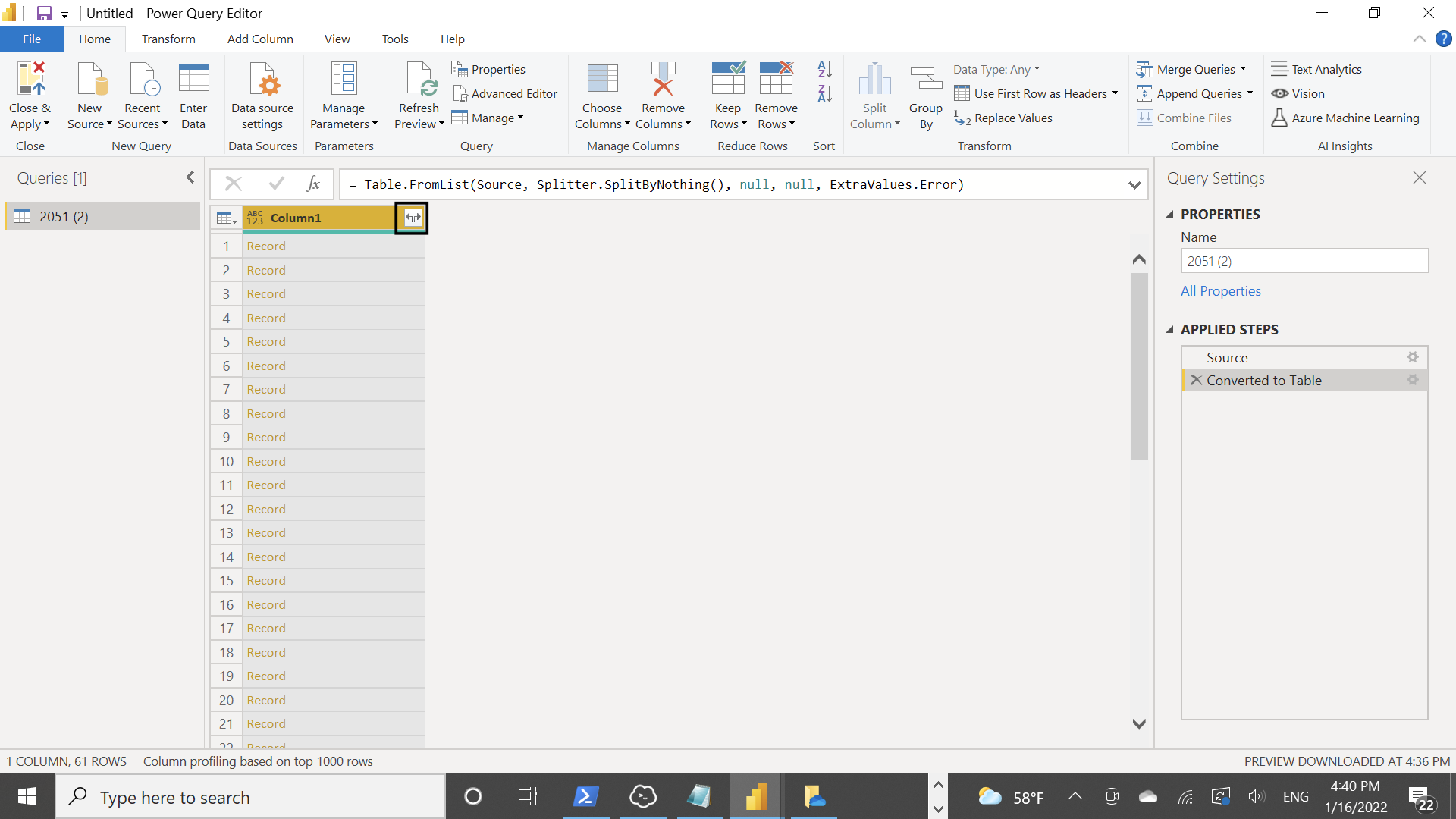The height and width of the screenshot is (819, 1456).
Task: Confirm the formula with the checkmark
Action: [x=277, y=184]
